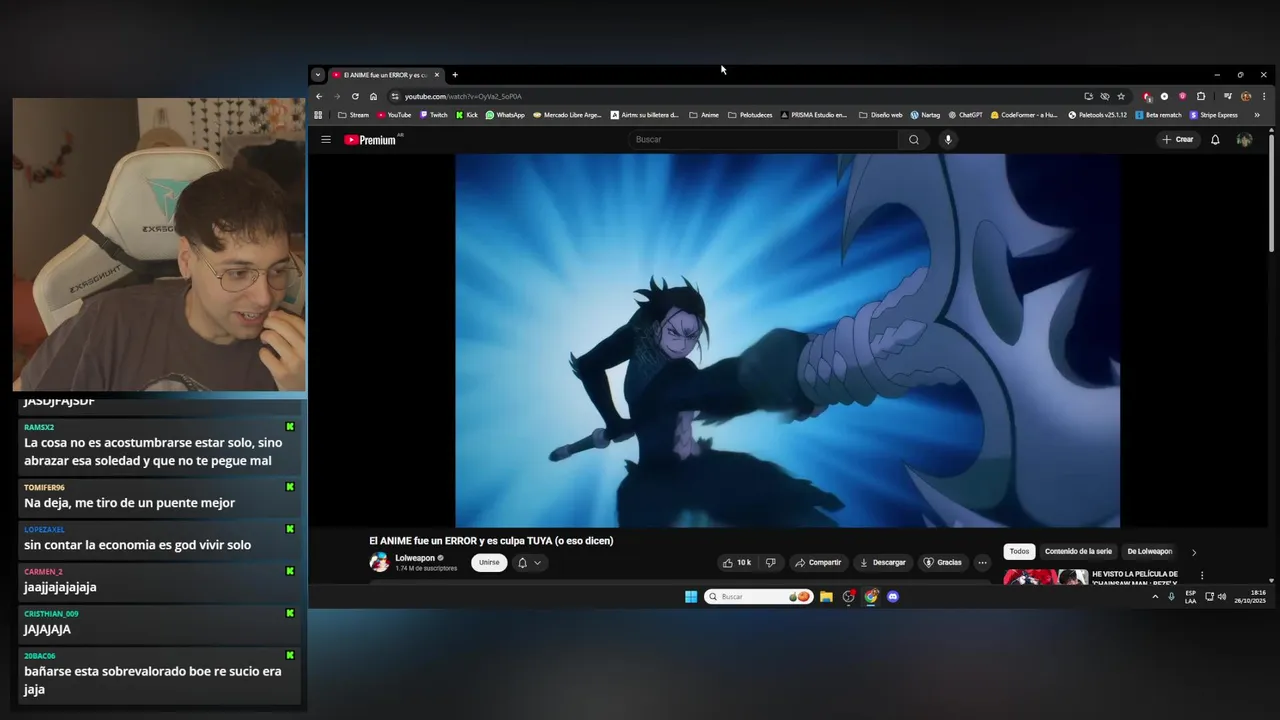Open a new browser tab
This screenshot has height=720, width=1280.
[x=455, y=75]
